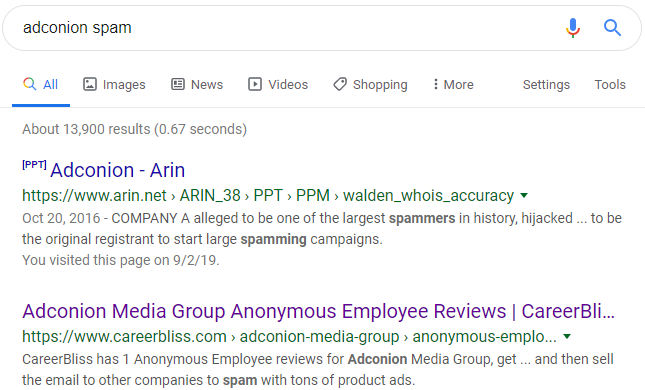Screen dimensions: 645x390
Task: Click the News tab newspaper icon
Action: pos(178,84)
